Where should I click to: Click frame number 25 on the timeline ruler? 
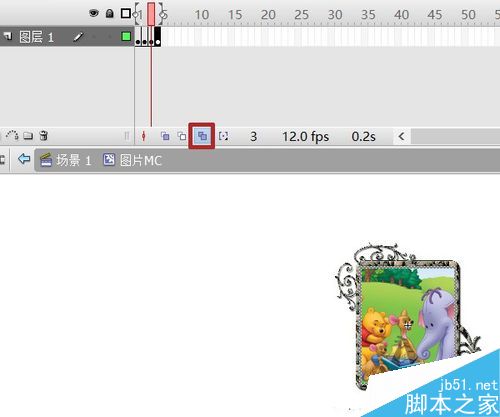[x=301, y=15]
